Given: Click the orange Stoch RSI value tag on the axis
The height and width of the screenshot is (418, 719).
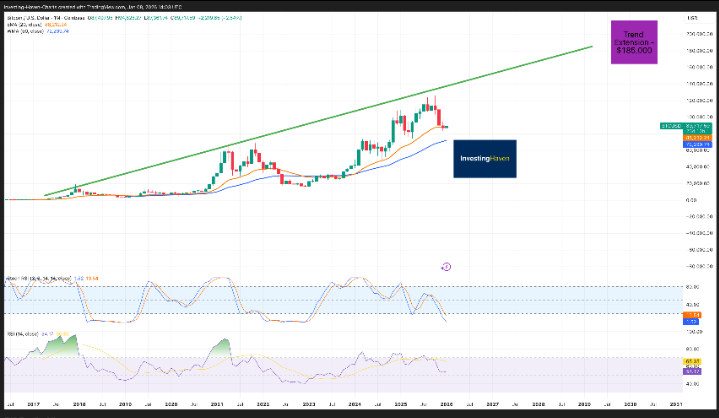Looking at the screenshot, I should click(x=692, y=315).
